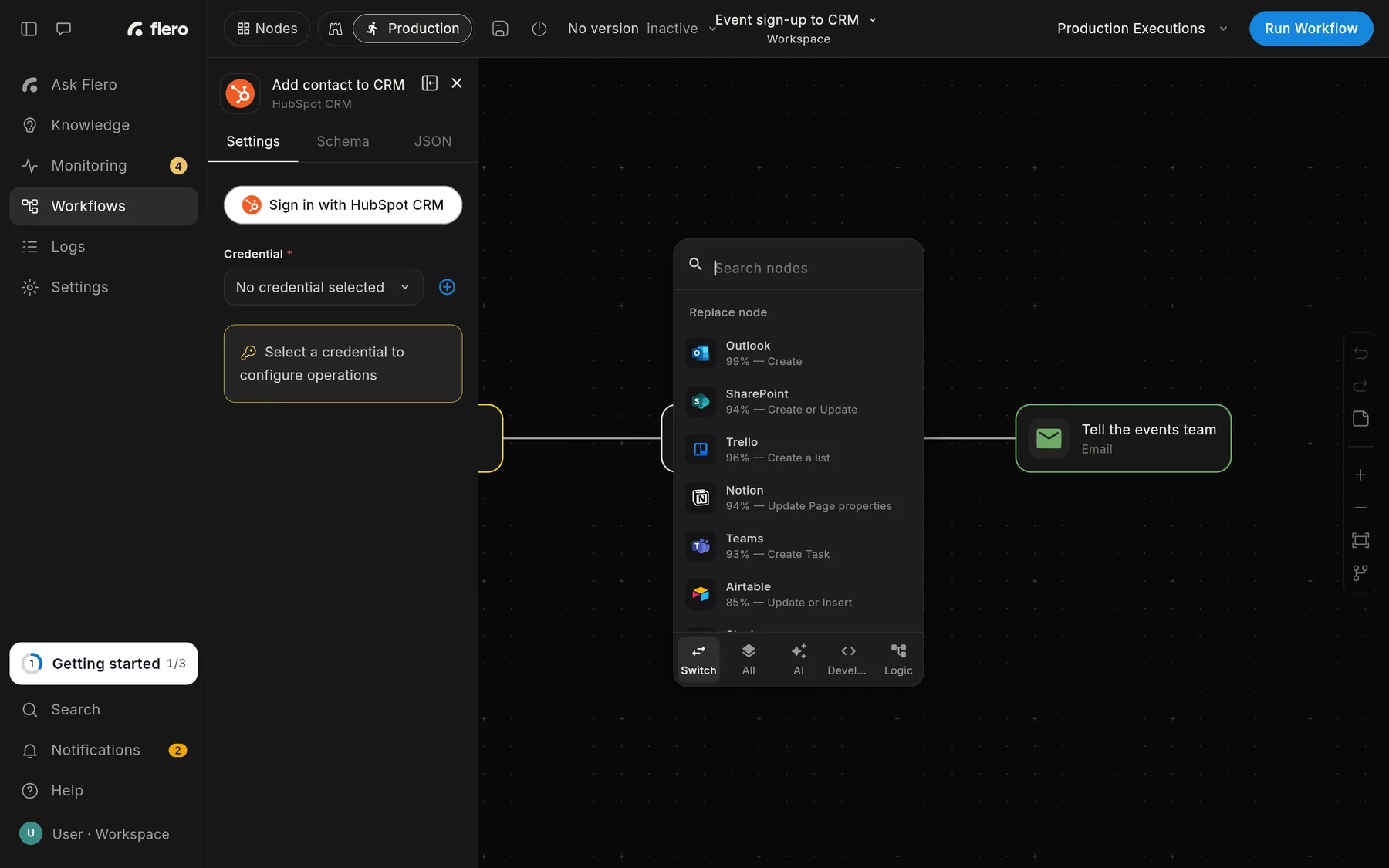Select the Outlook replacement node
This screenshot has width=1389, height=868.
798,353
